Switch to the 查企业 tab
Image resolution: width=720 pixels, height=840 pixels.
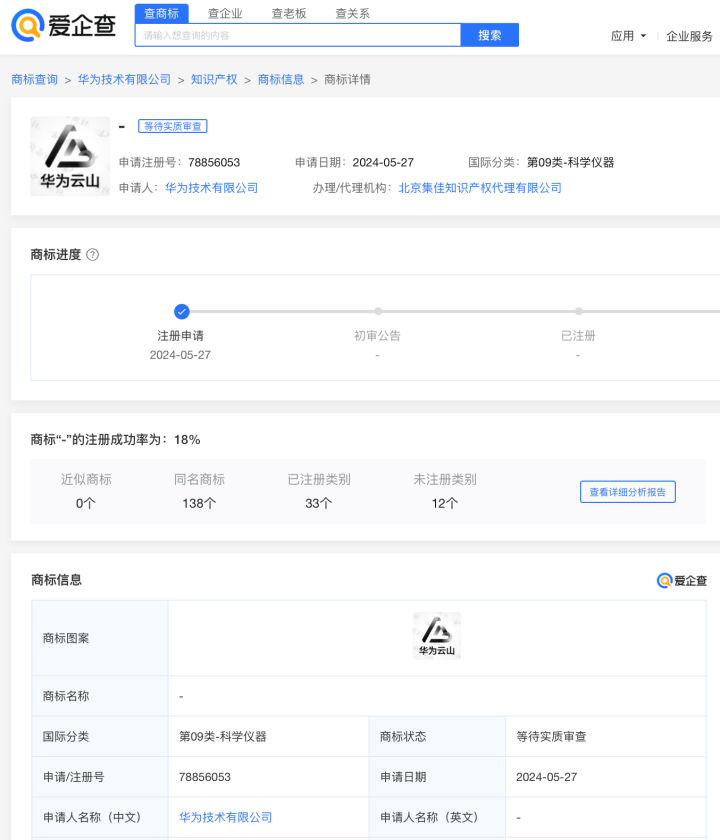coord(225,13)
